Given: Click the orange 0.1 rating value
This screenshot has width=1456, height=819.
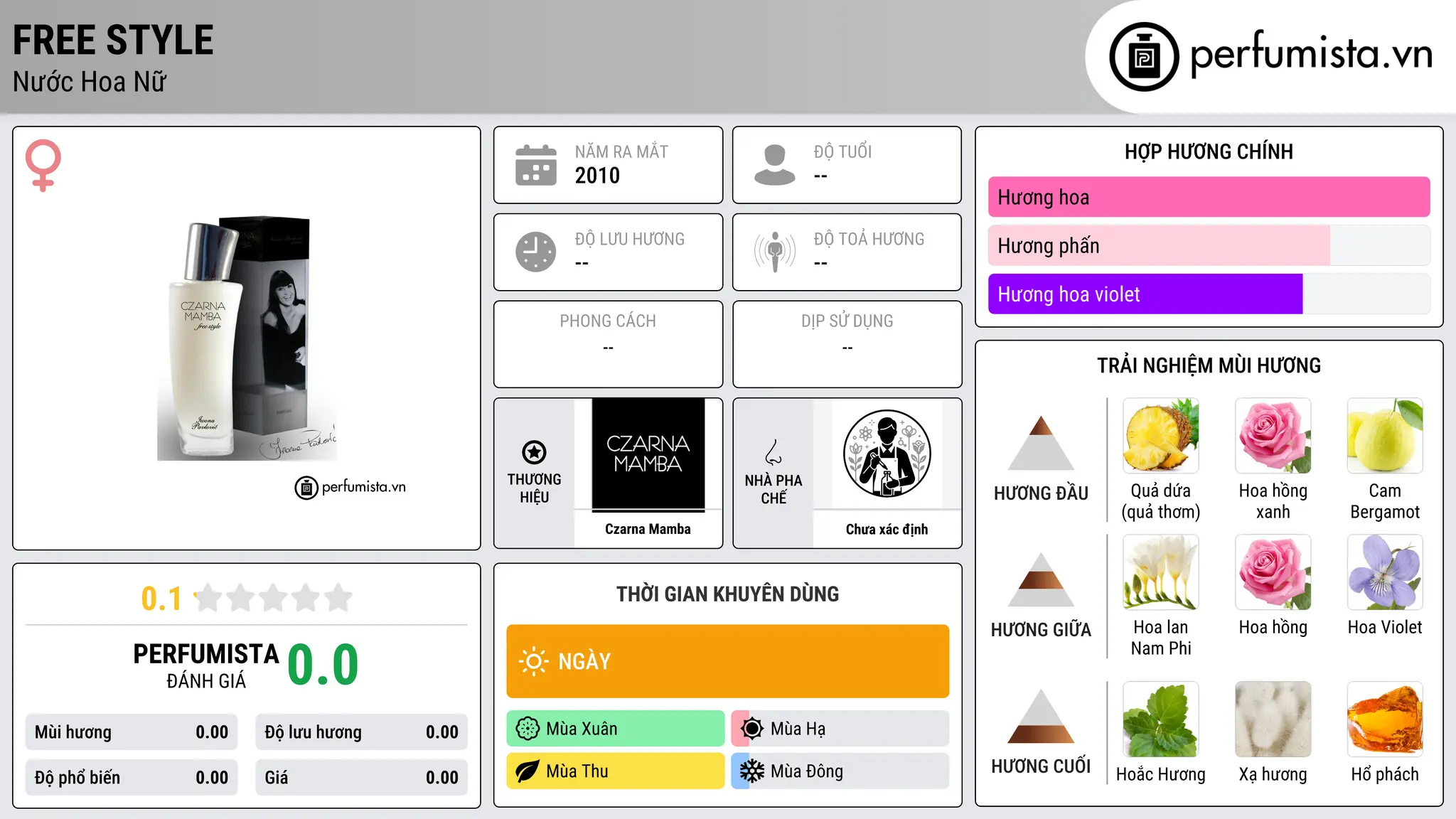Looking at the screenshot, I should click(161, 599).
